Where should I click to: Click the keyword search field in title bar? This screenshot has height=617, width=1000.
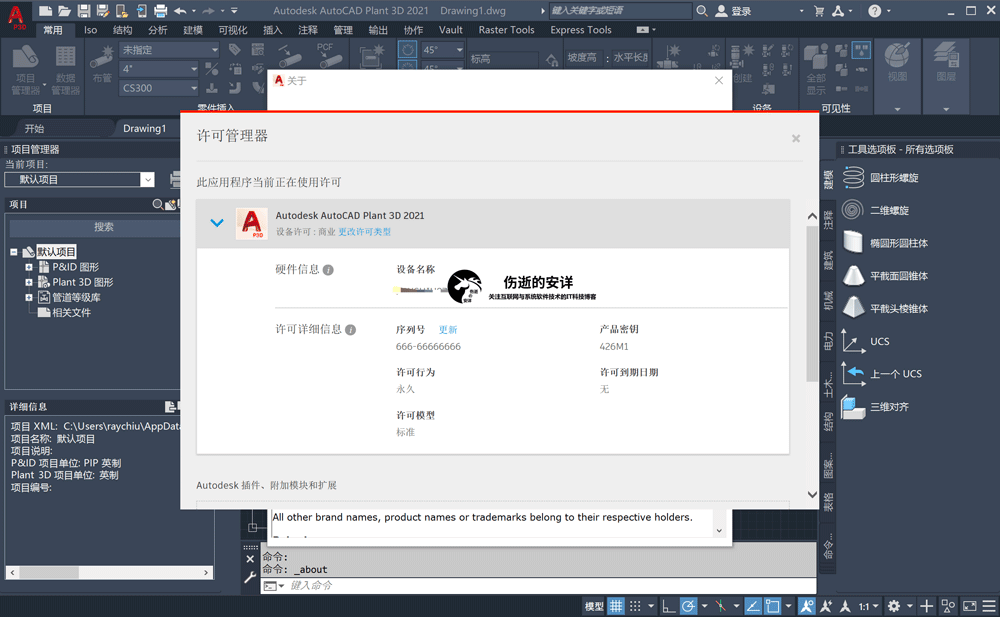(x=619, y=10)
